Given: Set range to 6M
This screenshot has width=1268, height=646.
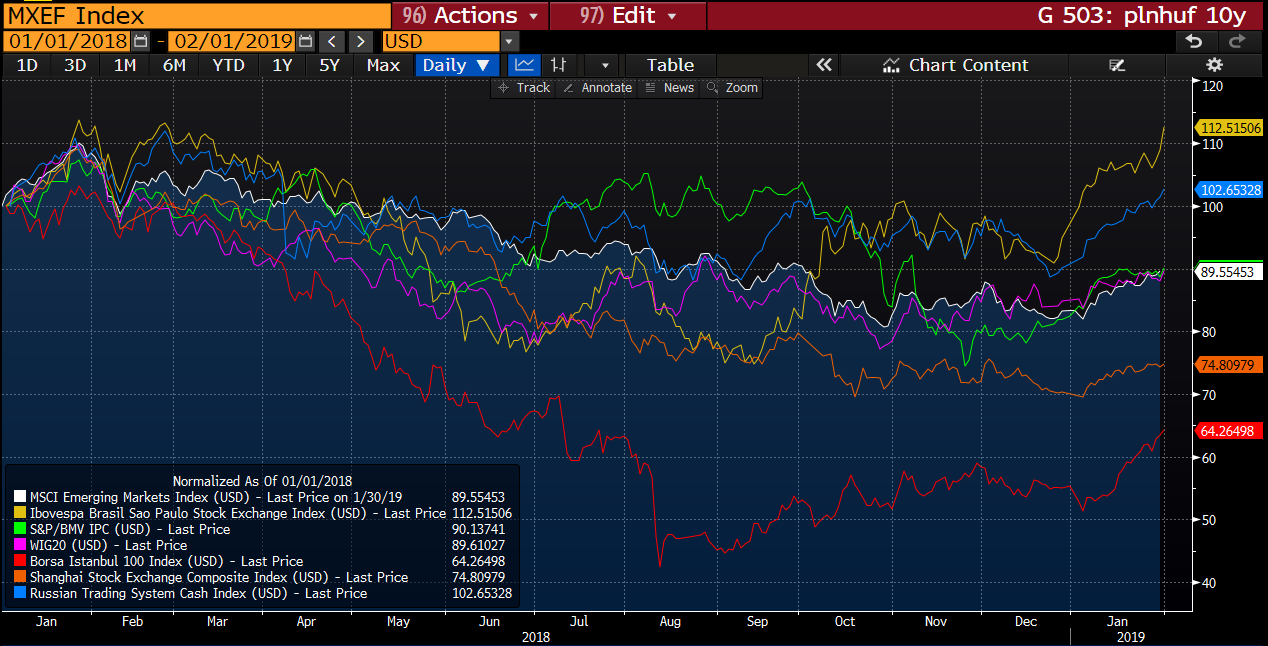Looking at the screenshot, I should 174,65.
